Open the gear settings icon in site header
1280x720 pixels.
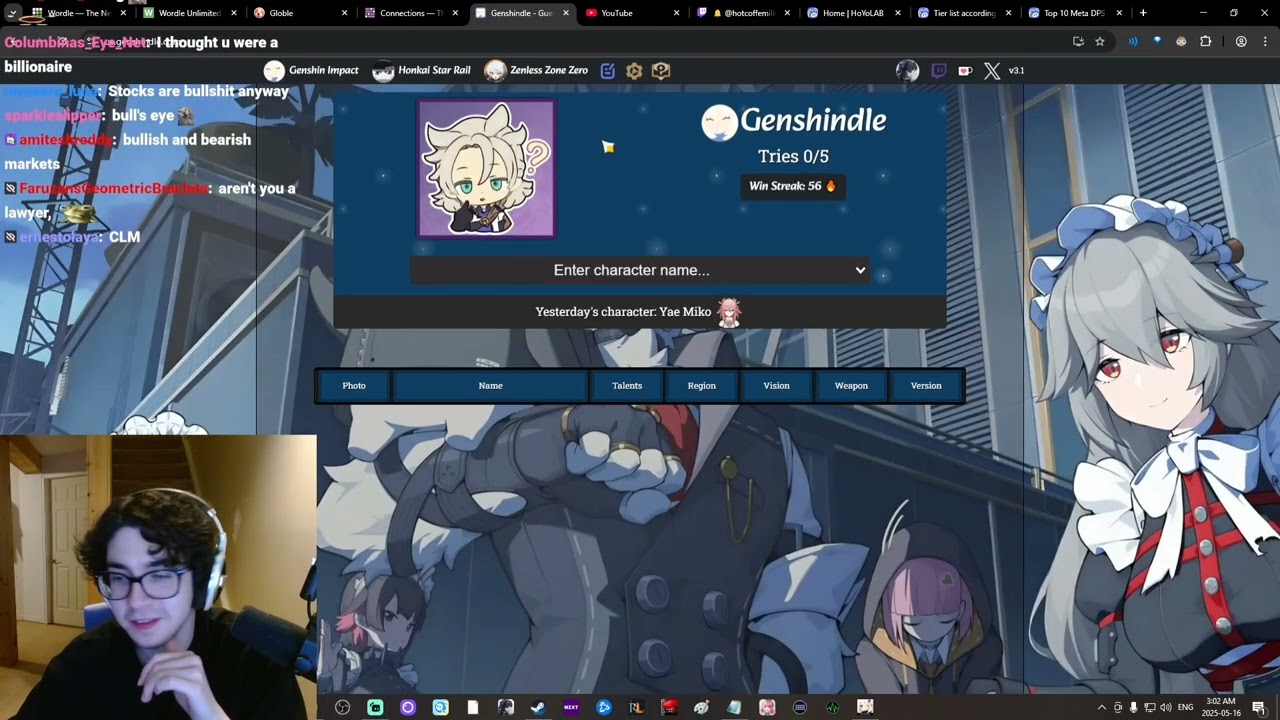pos(634,70)
